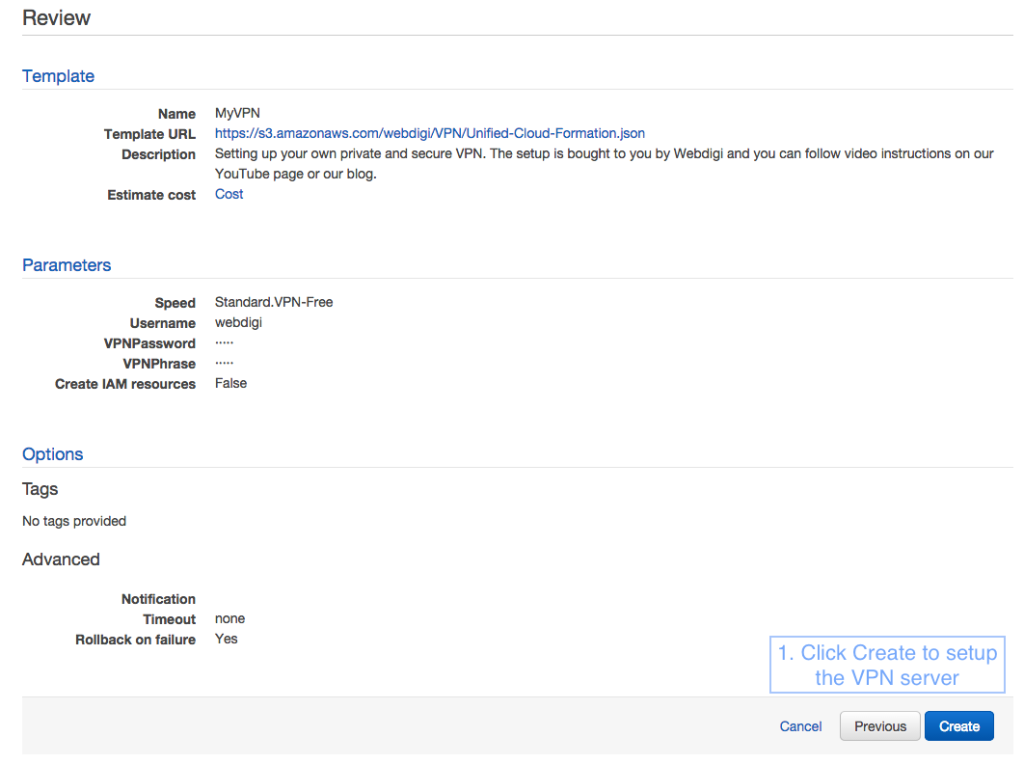The width and height of the screenshot is (1024, 764).
Task: Click the Cost estimate link
Action: pyautogui.click(x=228, y=194)
